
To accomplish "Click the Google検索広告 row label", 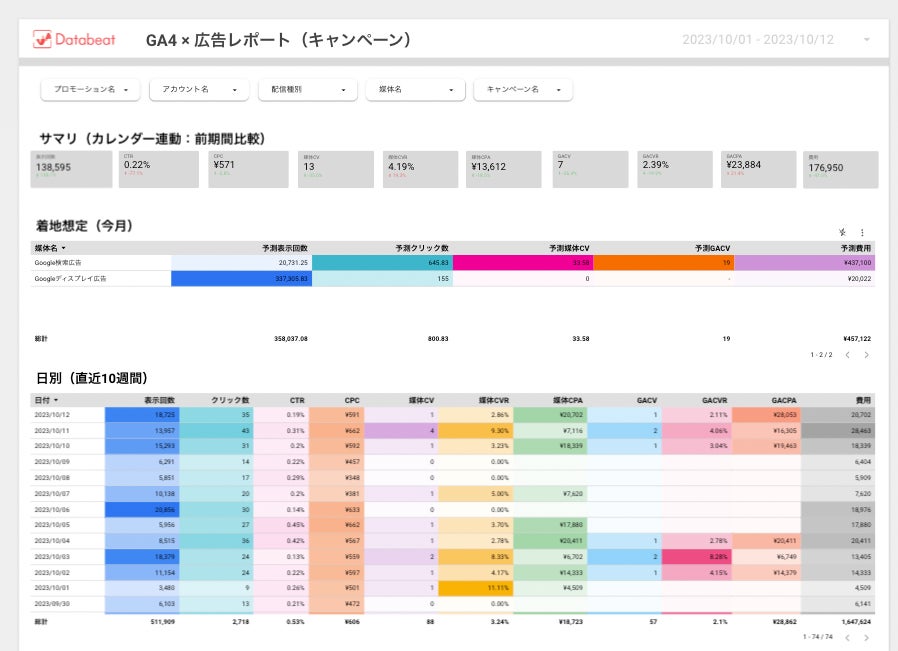I will pos(58,263).
